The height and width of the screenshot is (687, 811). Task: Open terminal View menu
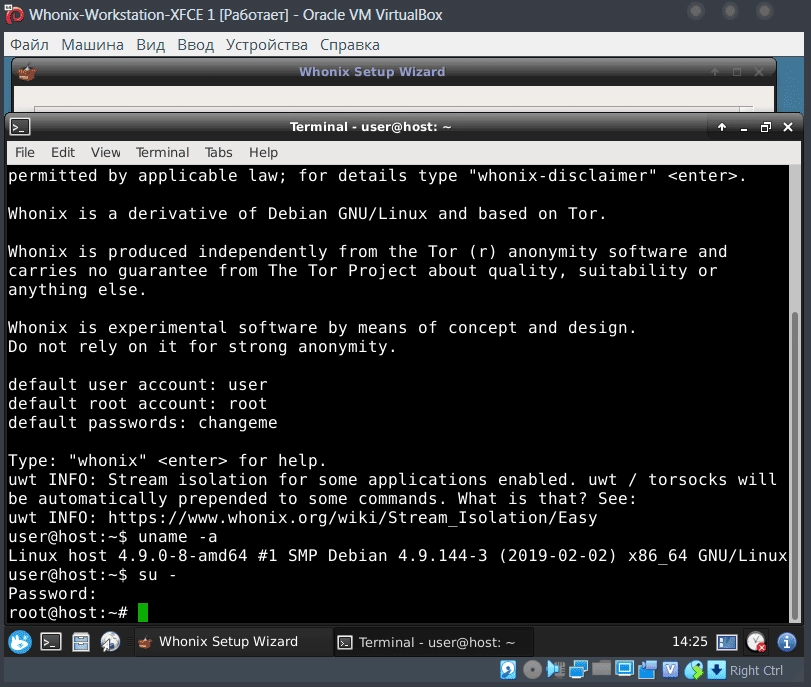tap(106, 153)
